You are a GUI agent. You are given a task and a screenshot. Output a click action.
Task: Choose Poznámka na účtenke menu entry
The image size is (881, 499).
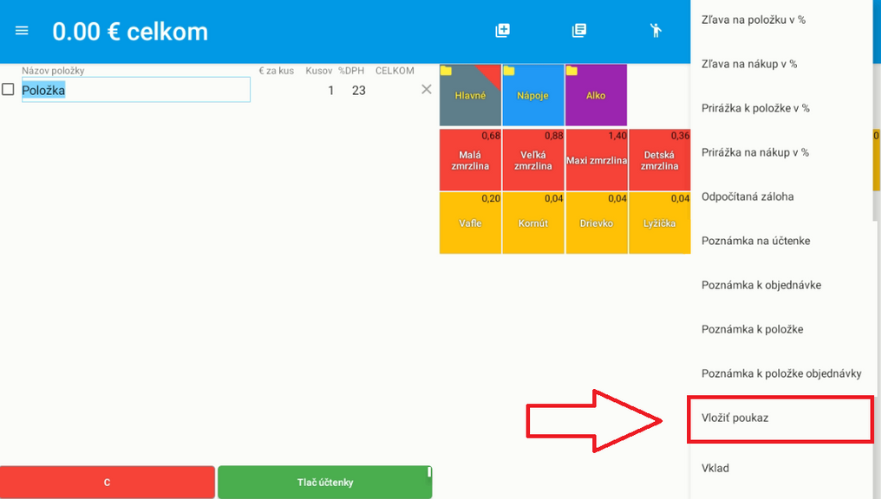[x=756, y=241]
